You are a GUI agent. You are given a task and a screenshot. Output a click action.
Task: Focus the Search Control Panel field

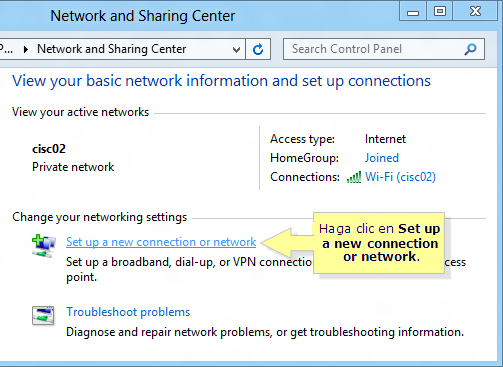(377, 49)
